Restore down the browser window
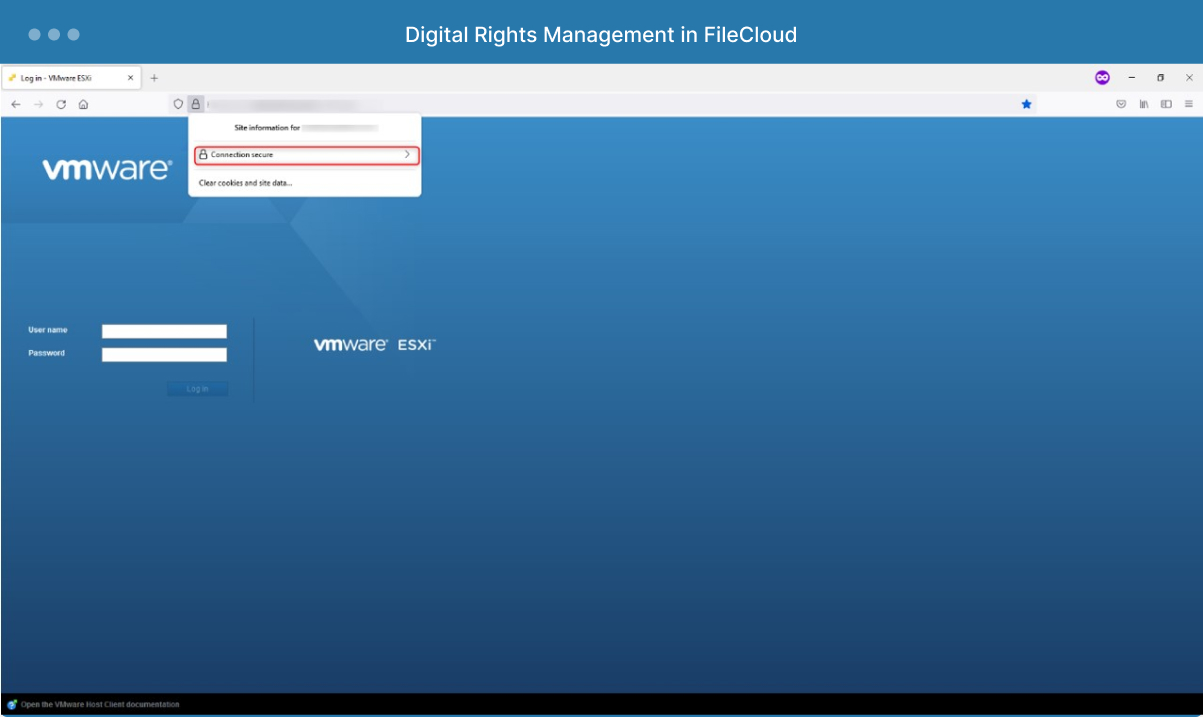Viewport: 1203px width, 717px height. point(1161,77)
